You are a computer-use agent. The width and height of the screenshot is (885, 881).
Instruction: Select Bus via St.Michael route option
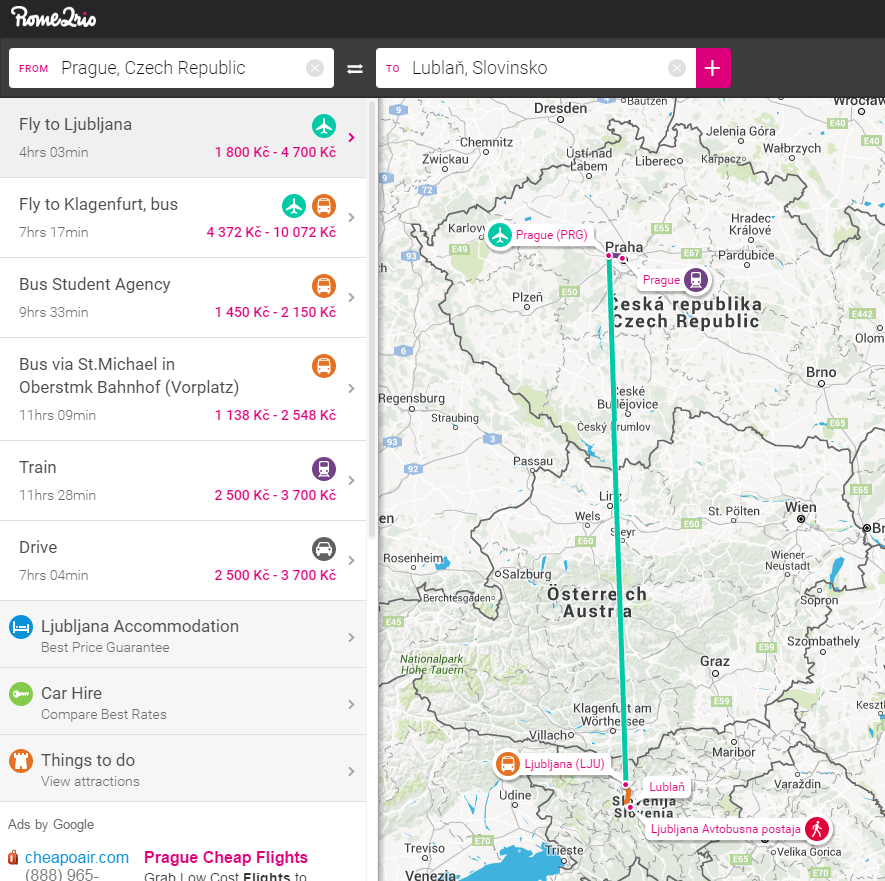(150, 388)
